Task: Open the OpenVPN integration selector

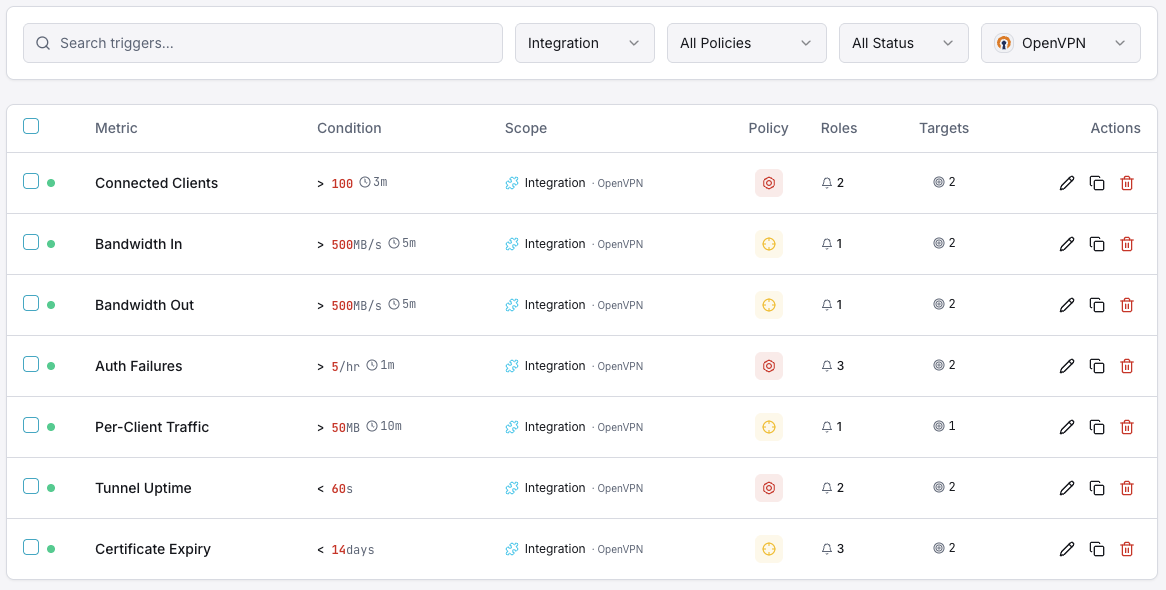Action: (1060, 43)
